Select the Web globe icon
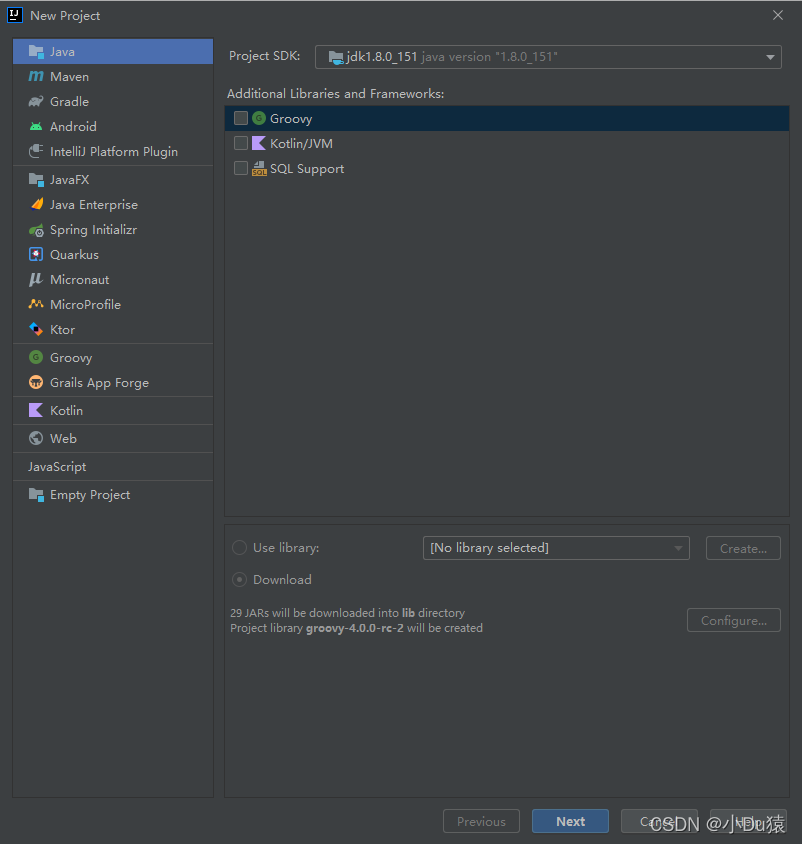The height and width of the screenshot is (844, 802). click(x=36, y=438)
